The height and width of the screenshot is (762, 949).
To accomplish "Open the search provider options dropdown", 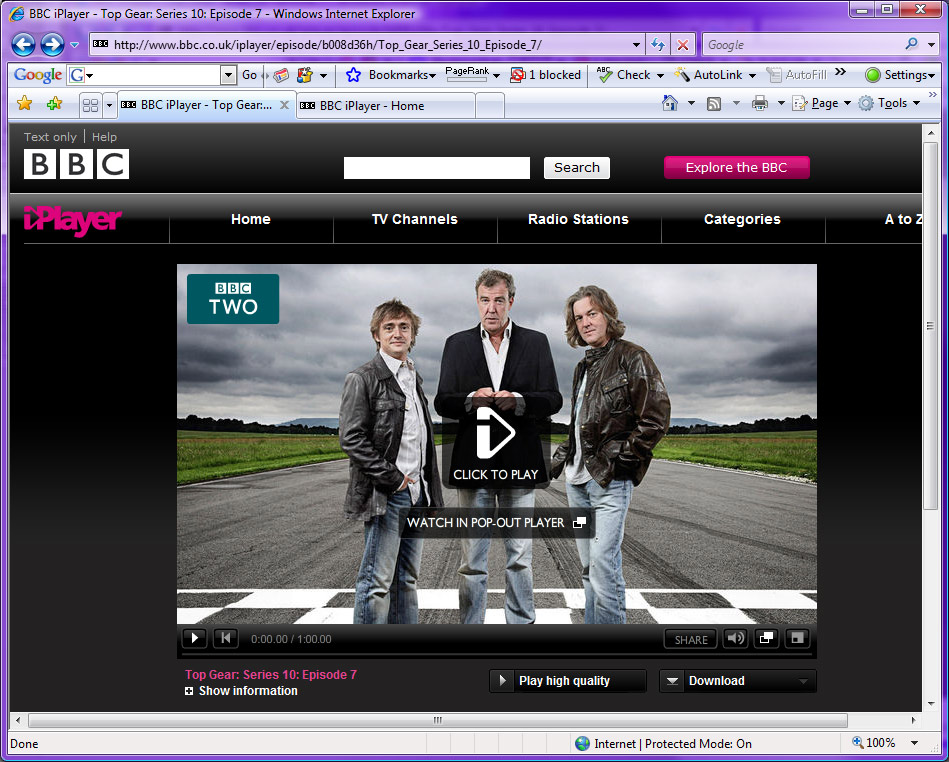I will pos(931,45).
